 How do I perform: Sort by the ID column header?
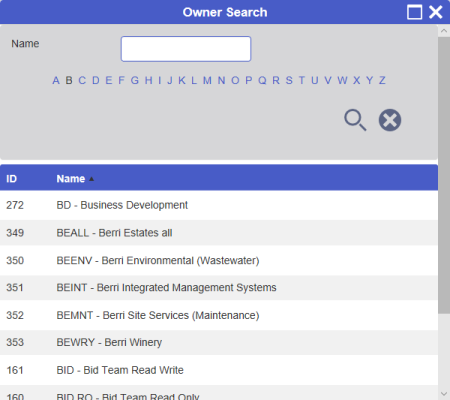tap(11, 179)
